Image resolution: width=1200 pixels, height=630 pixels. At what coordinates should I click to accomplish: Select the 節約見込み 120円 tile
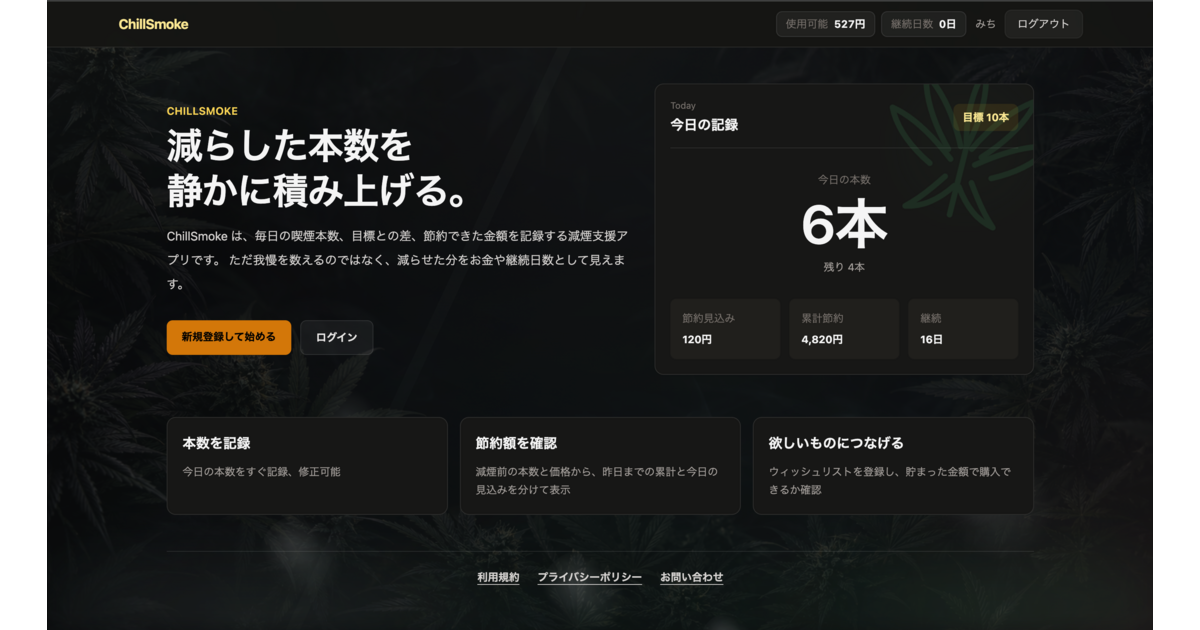pyautogui.click(x=725, y=329)
